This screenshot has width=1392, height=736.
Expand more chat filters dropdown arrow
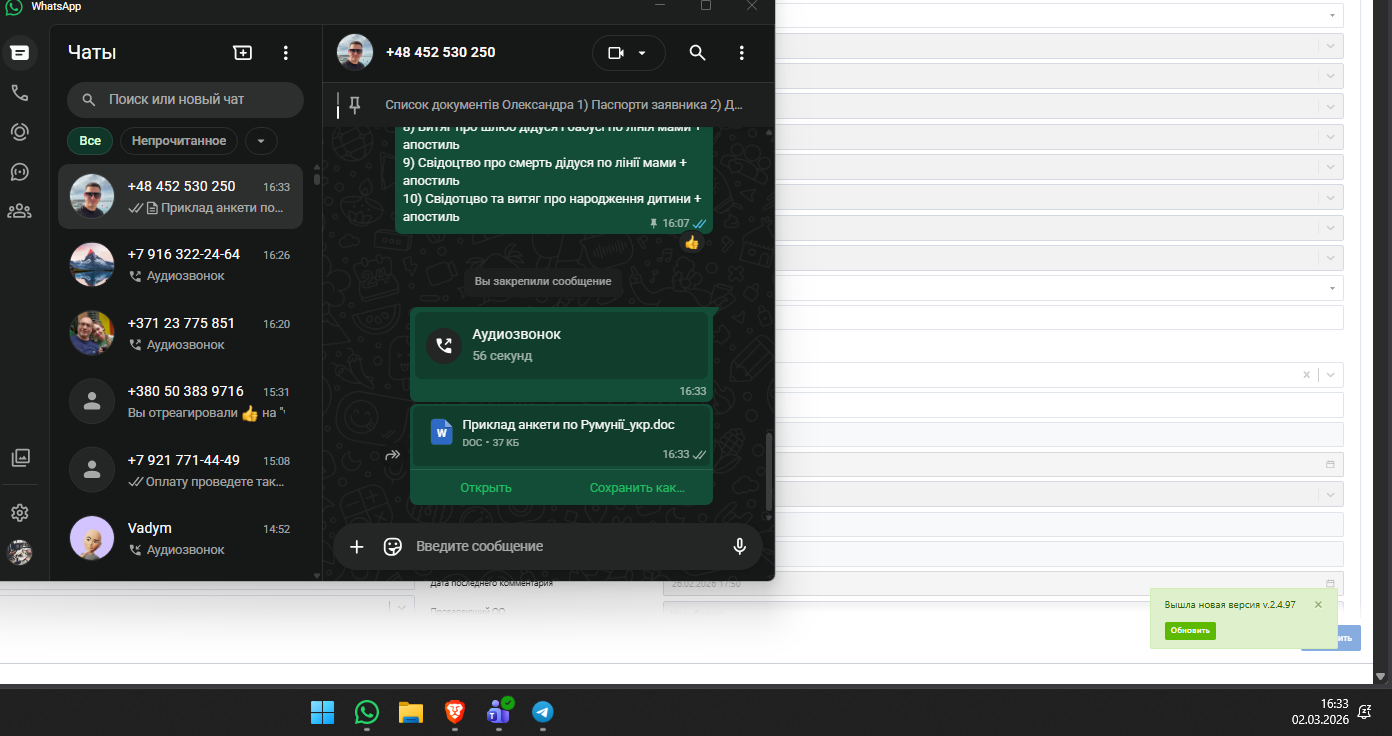point(261,141)
